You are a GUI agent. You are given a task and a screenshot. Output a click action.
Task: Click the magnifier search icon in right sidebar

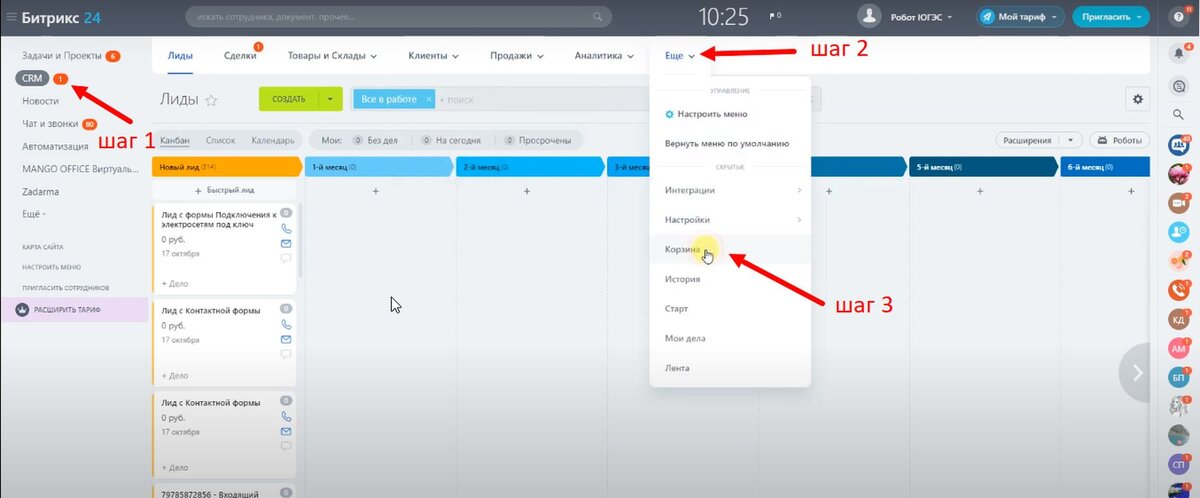click(1177, 114)
